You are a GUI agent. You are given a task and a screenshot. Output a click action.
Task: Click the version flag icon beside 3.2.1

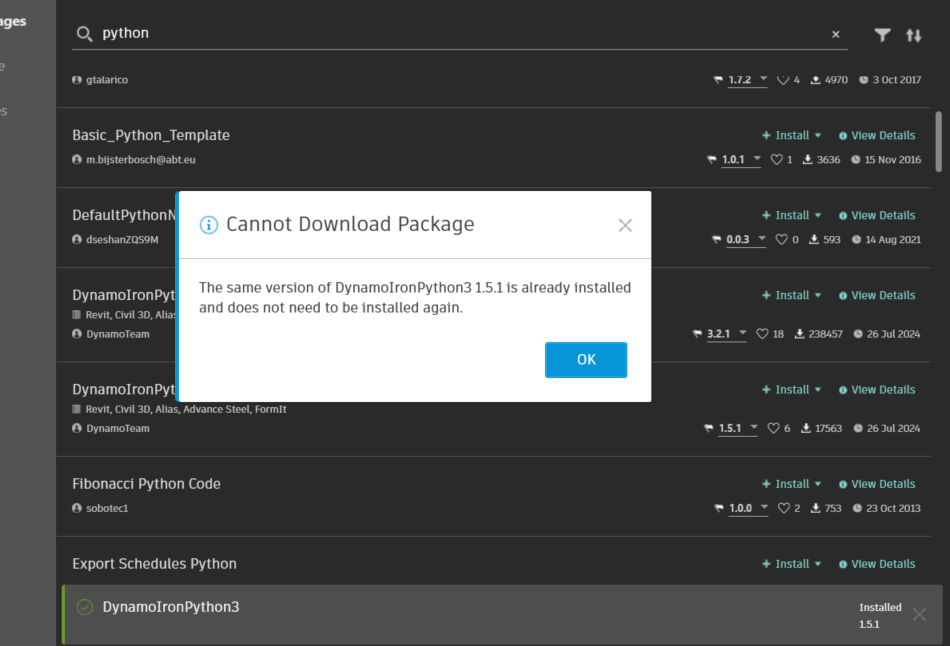point(697,334)
